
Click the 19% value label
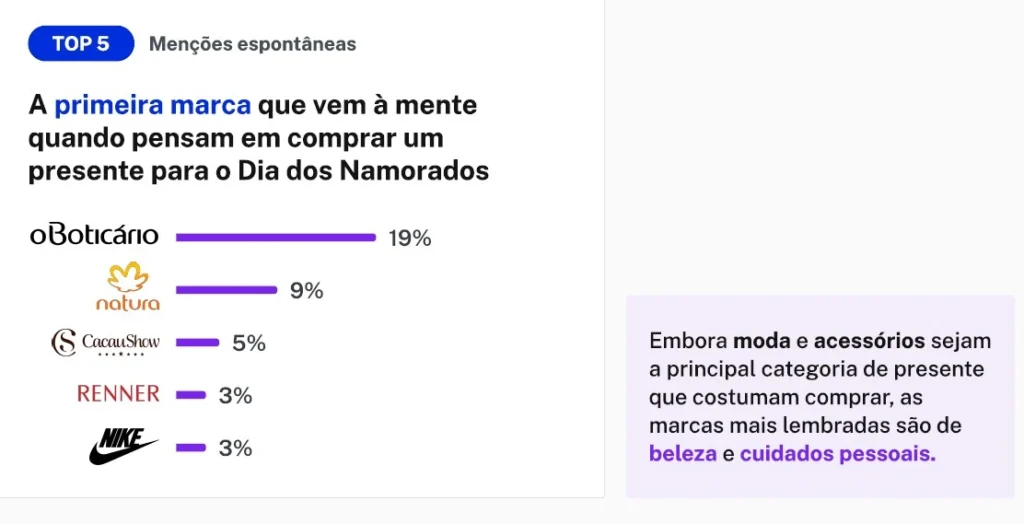pos(409,238)
